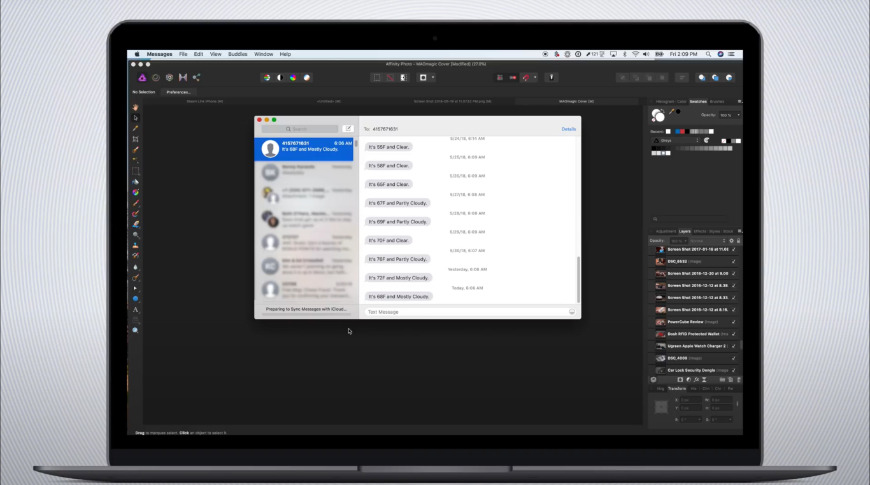Open the Buddies menu
870x485 pixels.
coord(237,54)
